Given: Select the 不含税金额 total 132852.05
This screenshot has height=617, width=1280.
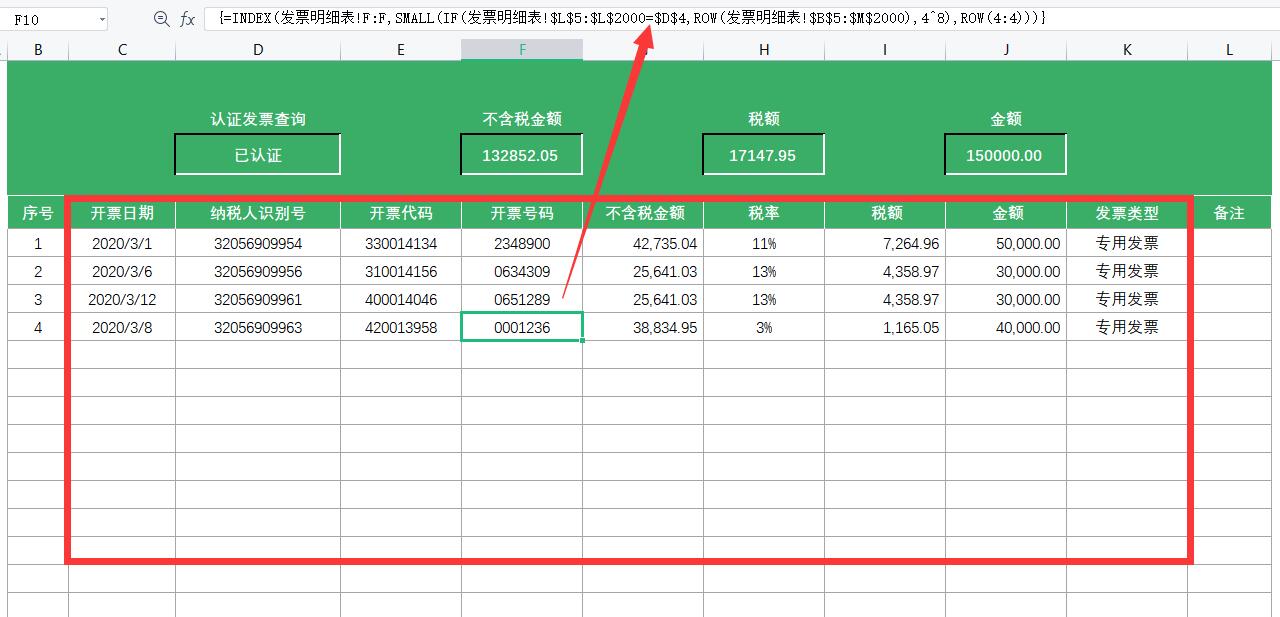Looking at the screenshot, I should tap(521, 154).
